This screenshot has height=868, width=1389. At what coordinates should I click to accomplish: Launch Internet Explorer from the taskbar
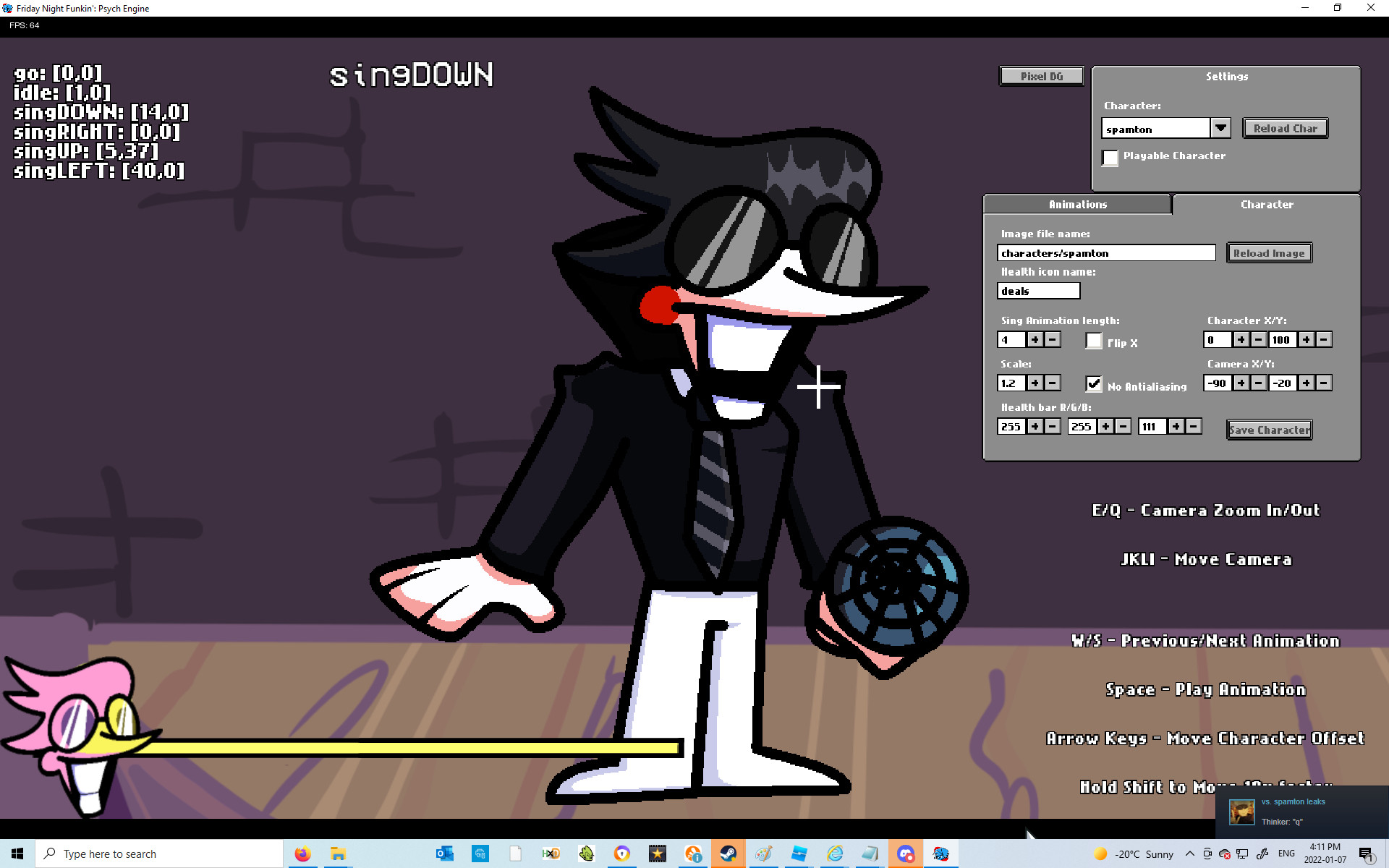click(835, 854)
